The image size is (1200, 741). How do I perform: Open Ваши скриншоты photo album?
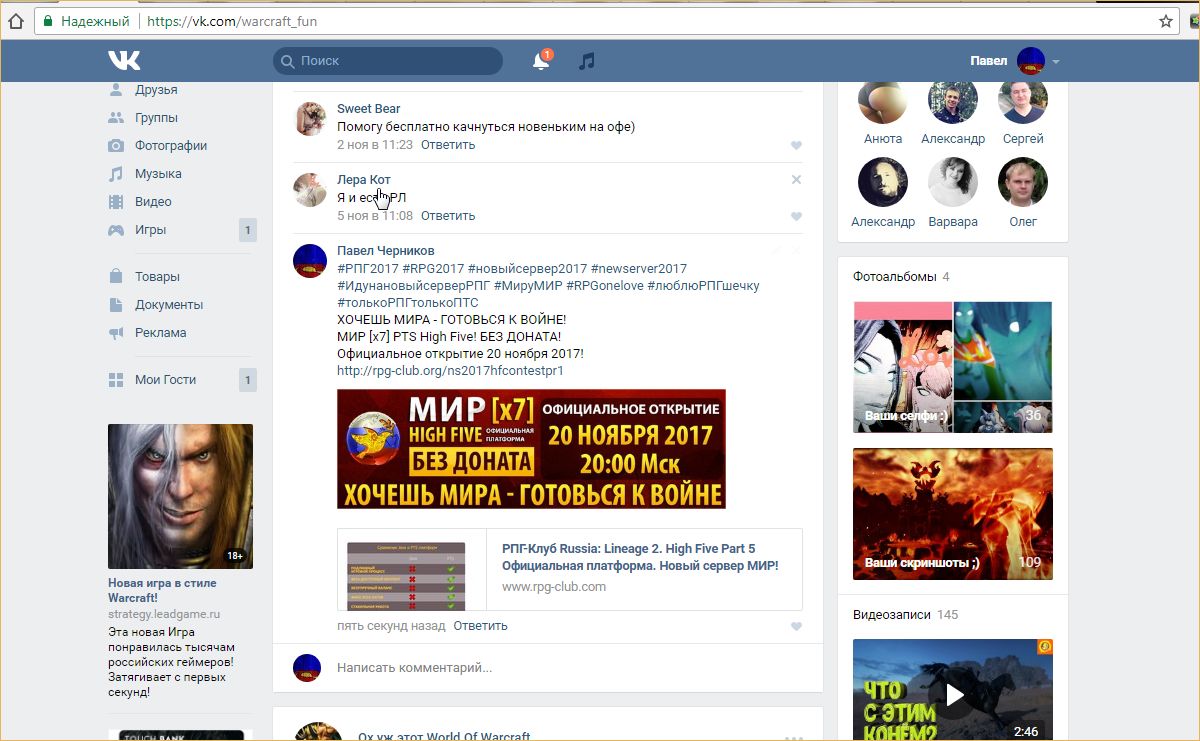952,514
